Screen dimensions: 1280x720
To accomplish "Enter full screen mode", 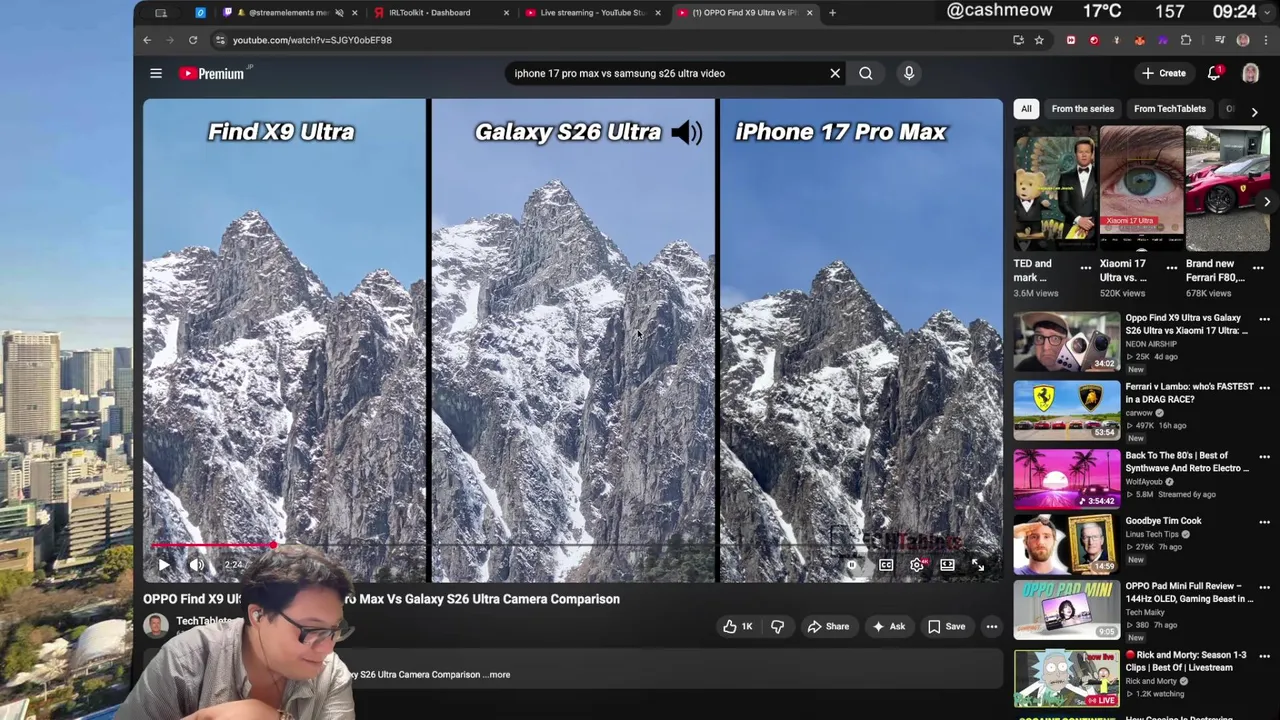I will coord(978,565).
